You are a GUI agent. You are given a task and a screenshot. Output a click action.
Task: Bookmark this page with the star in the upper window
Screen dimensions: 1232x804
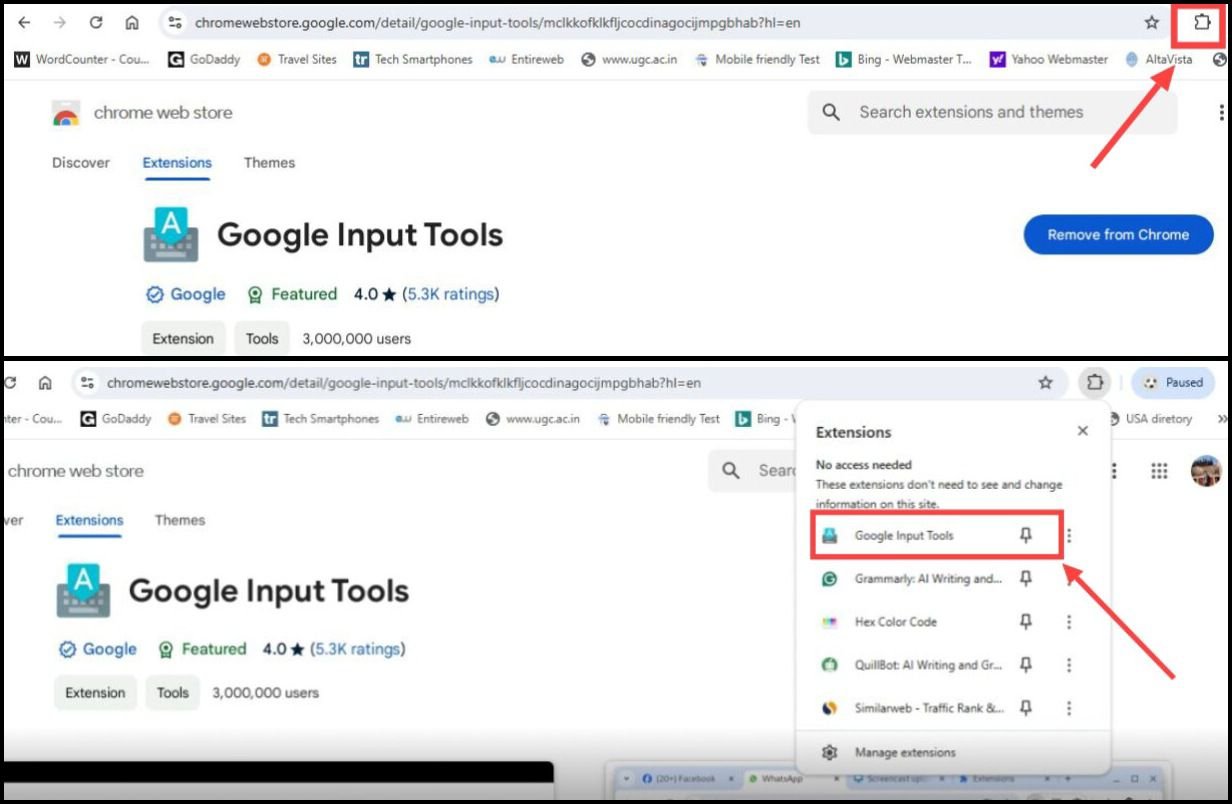pyautogui.click(x=1152, y=23)
